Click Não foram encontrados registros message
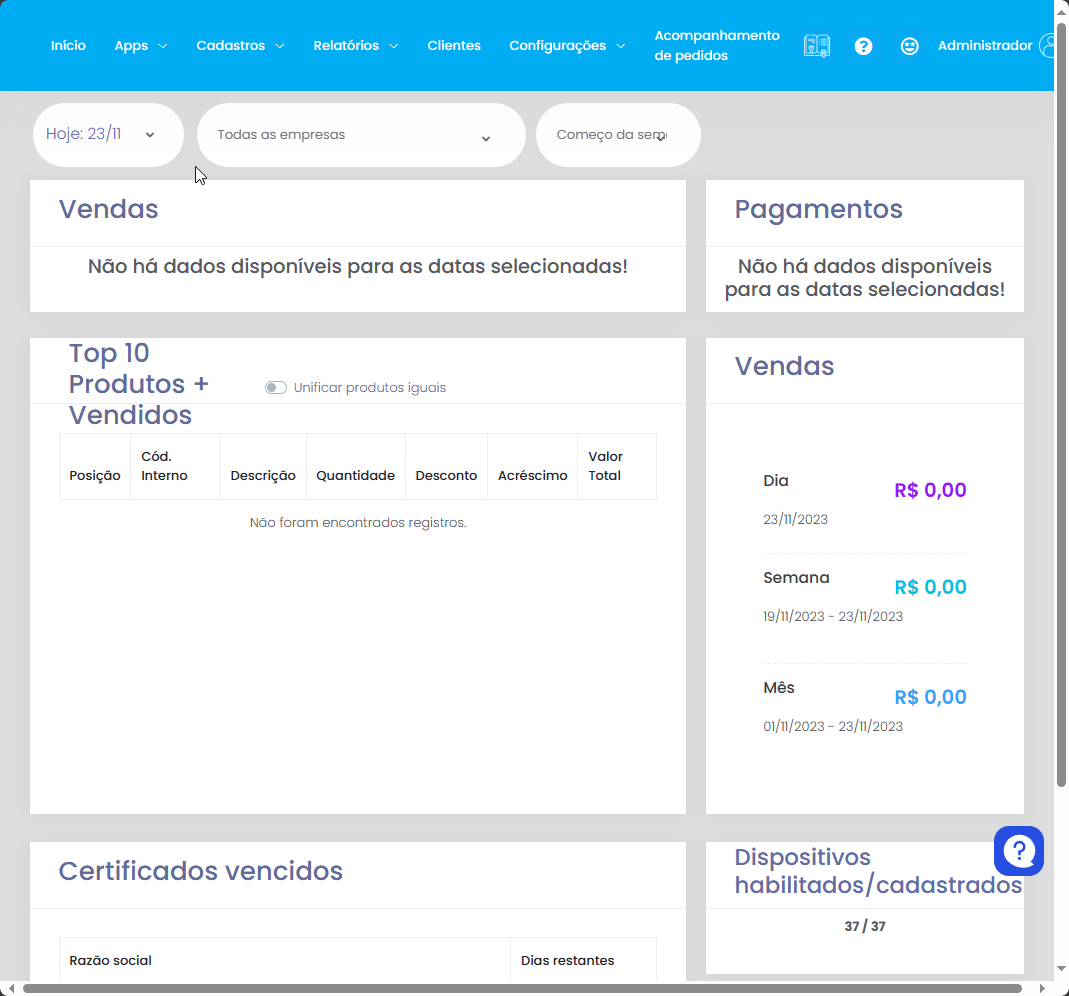The width and height of the screenshot is (1069, 996). (358, 522)
